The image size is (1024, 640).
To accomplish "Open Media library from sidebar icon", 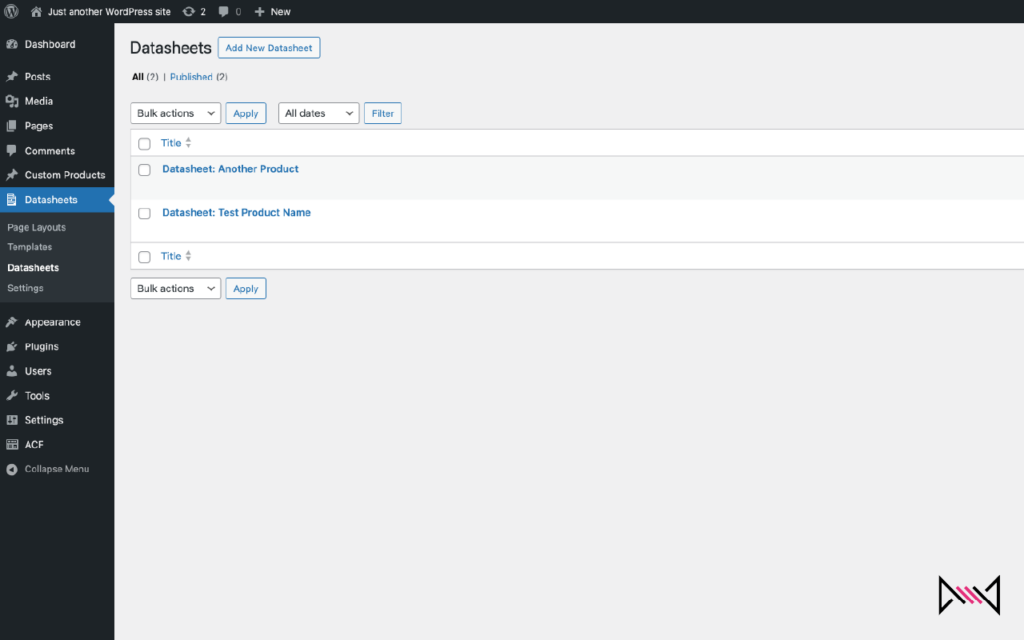I will [x=12, y=101].
